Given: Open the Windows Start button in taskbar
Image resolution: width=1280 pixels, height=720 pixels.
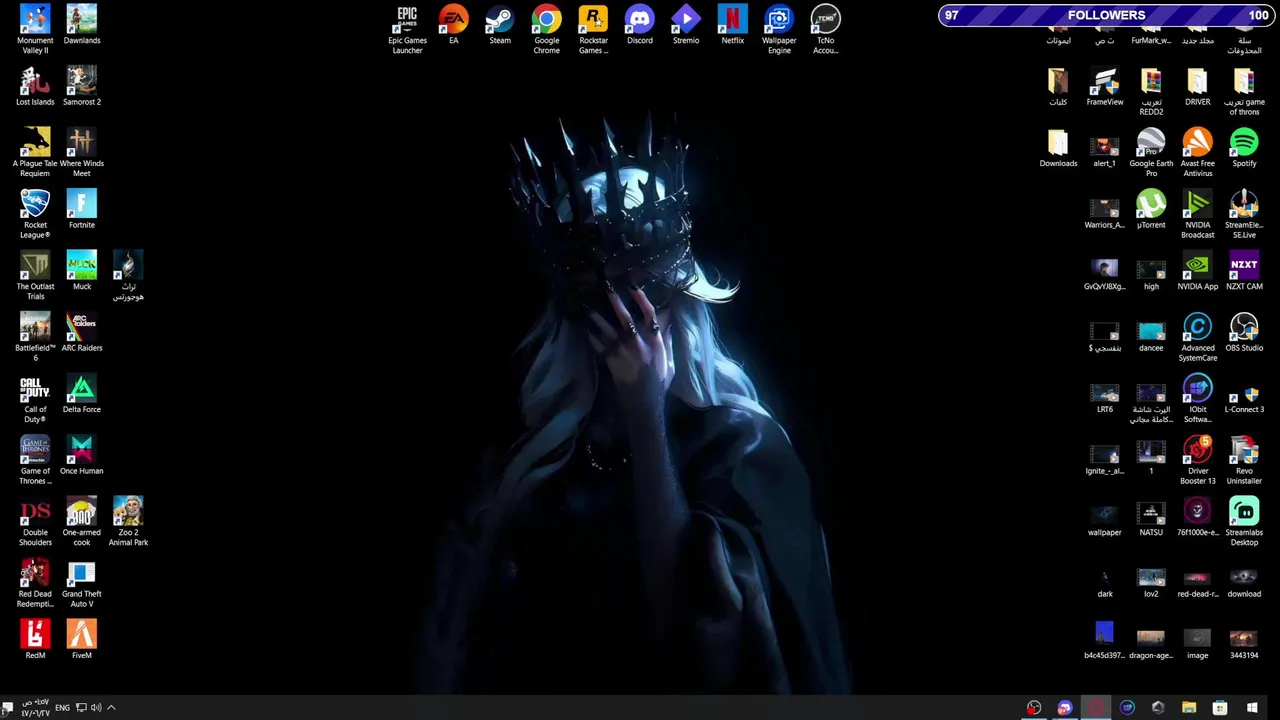Looking at the screenshot, I should [1251, 708].
